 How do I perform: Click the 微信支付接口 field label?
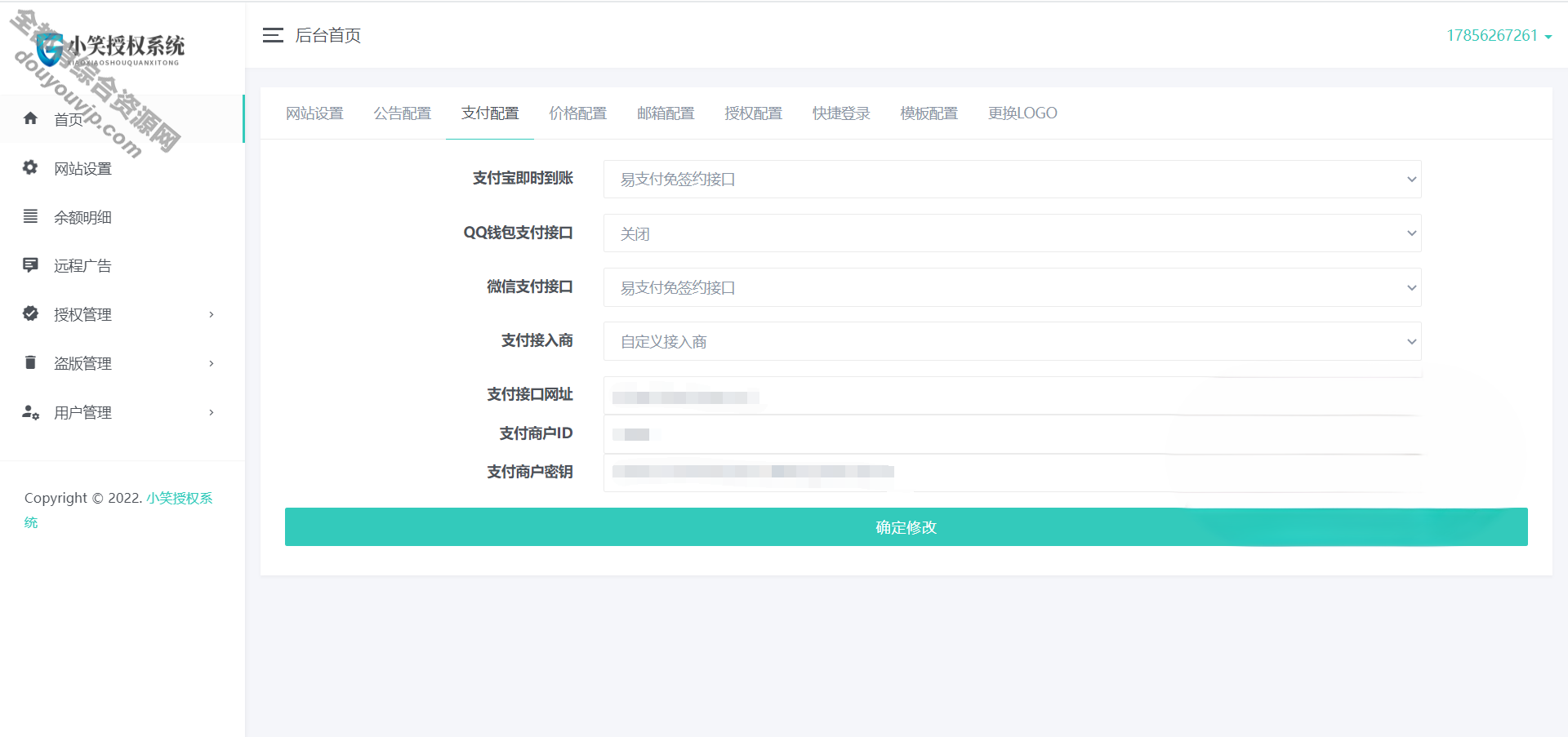point(529,286)
